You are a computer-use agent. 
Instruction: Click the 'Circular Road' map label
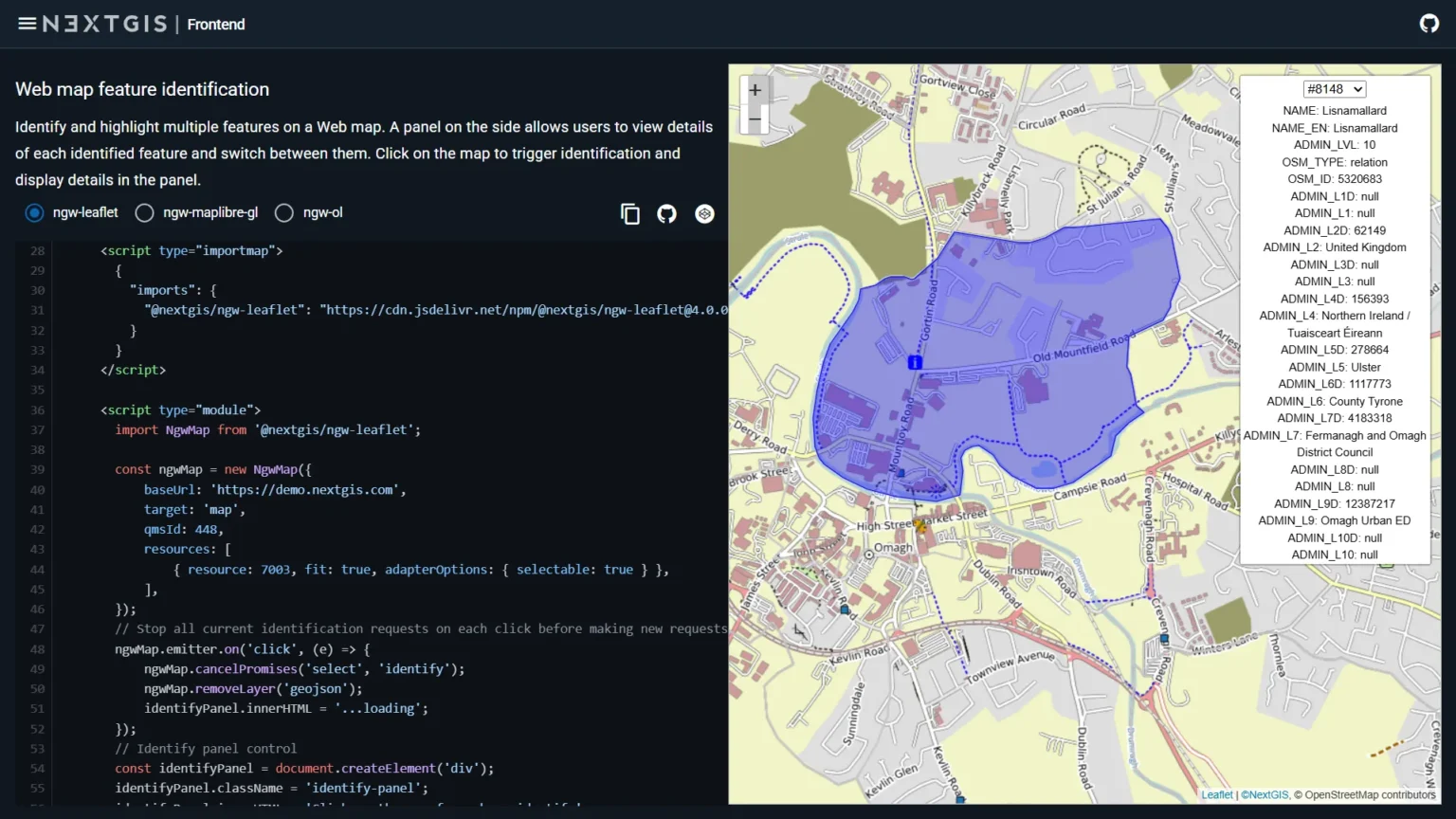point(1051,118)
